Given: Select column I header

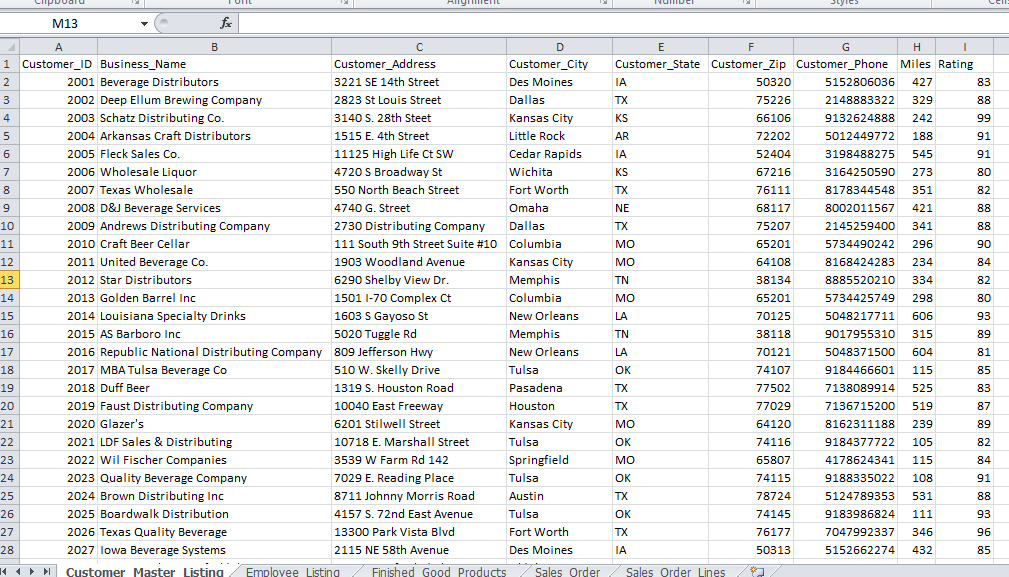Looking at the screenshot, I should [964, 47].
